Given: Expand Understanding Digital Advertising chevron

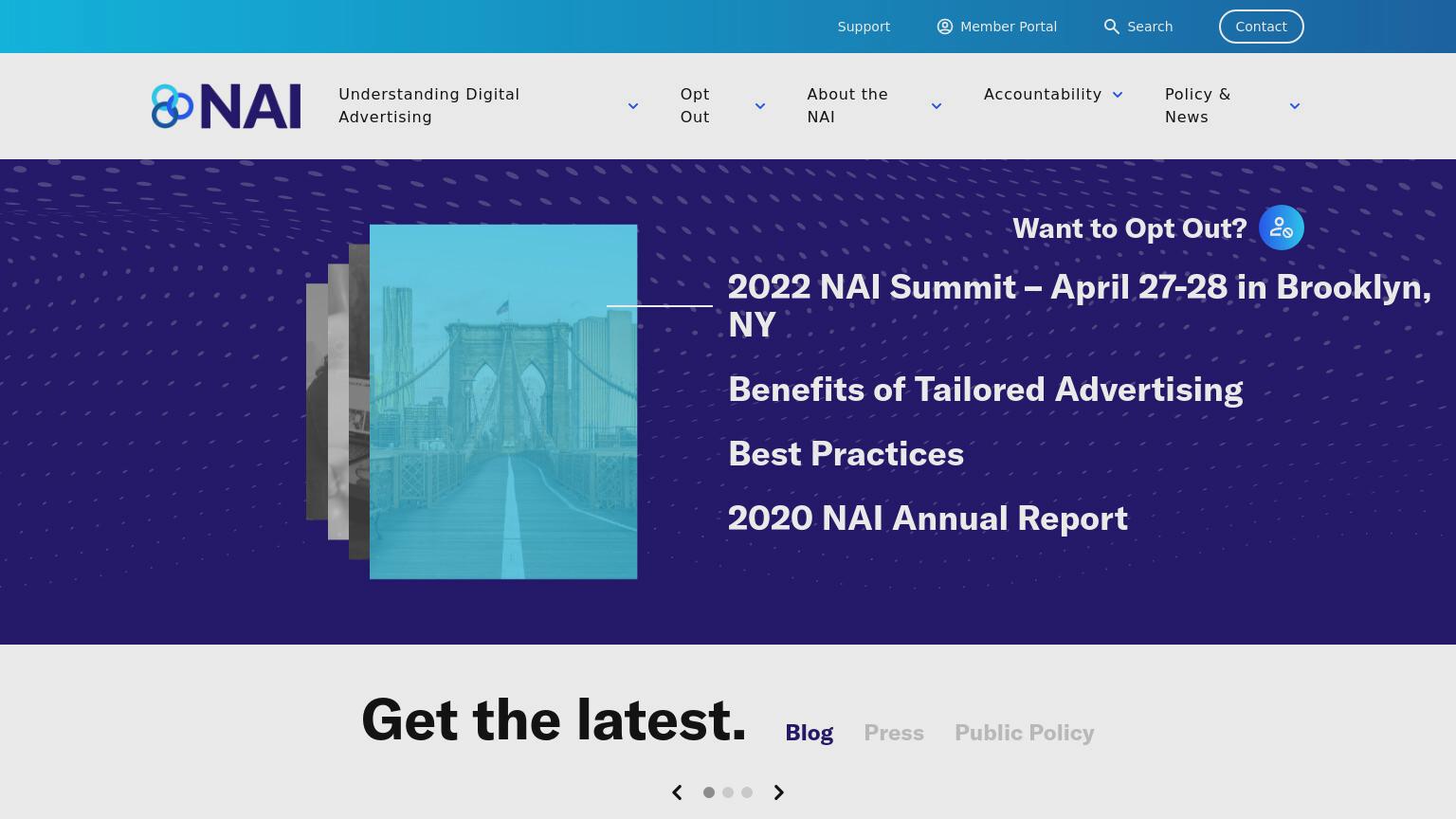Looking at the screenshot, I should pyautogui.click(x=633, y=106).
